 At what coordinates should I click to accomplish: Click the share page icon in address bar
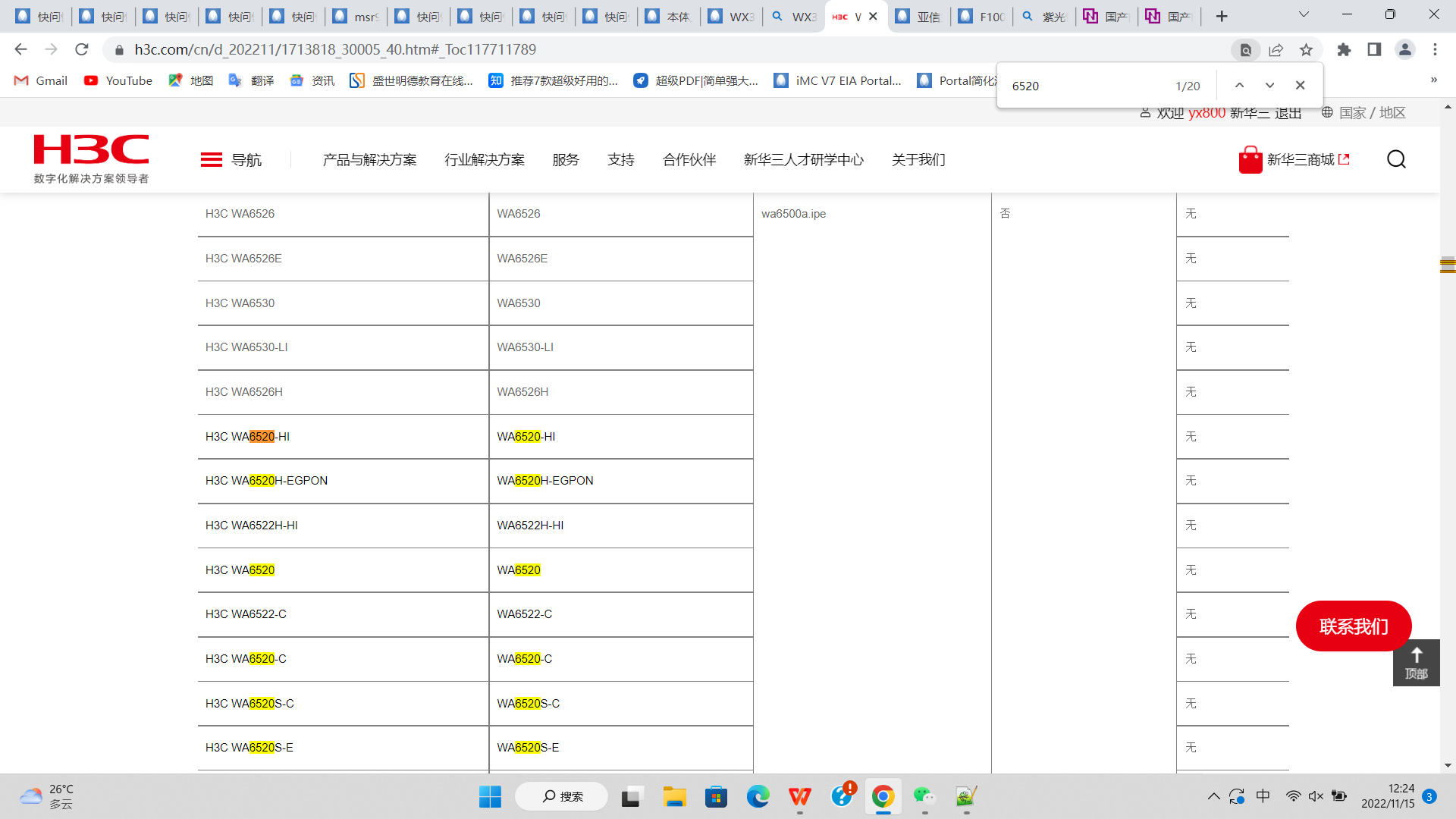pyautogui.click(x=1276, y=49)
